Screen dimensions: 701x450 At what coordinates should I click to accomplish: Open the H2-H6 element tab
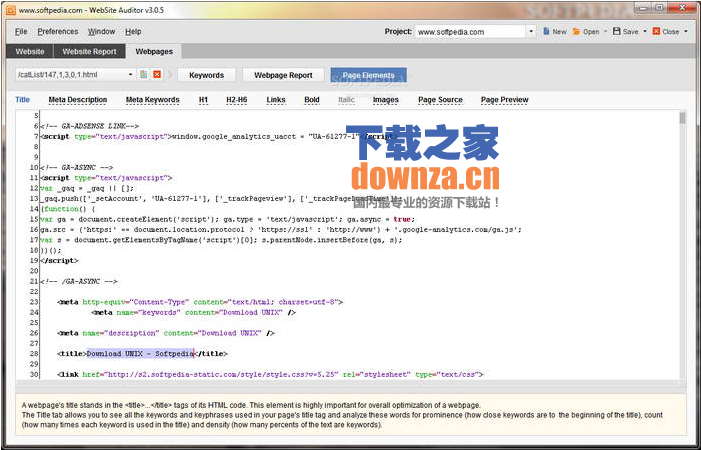[236, 100]
